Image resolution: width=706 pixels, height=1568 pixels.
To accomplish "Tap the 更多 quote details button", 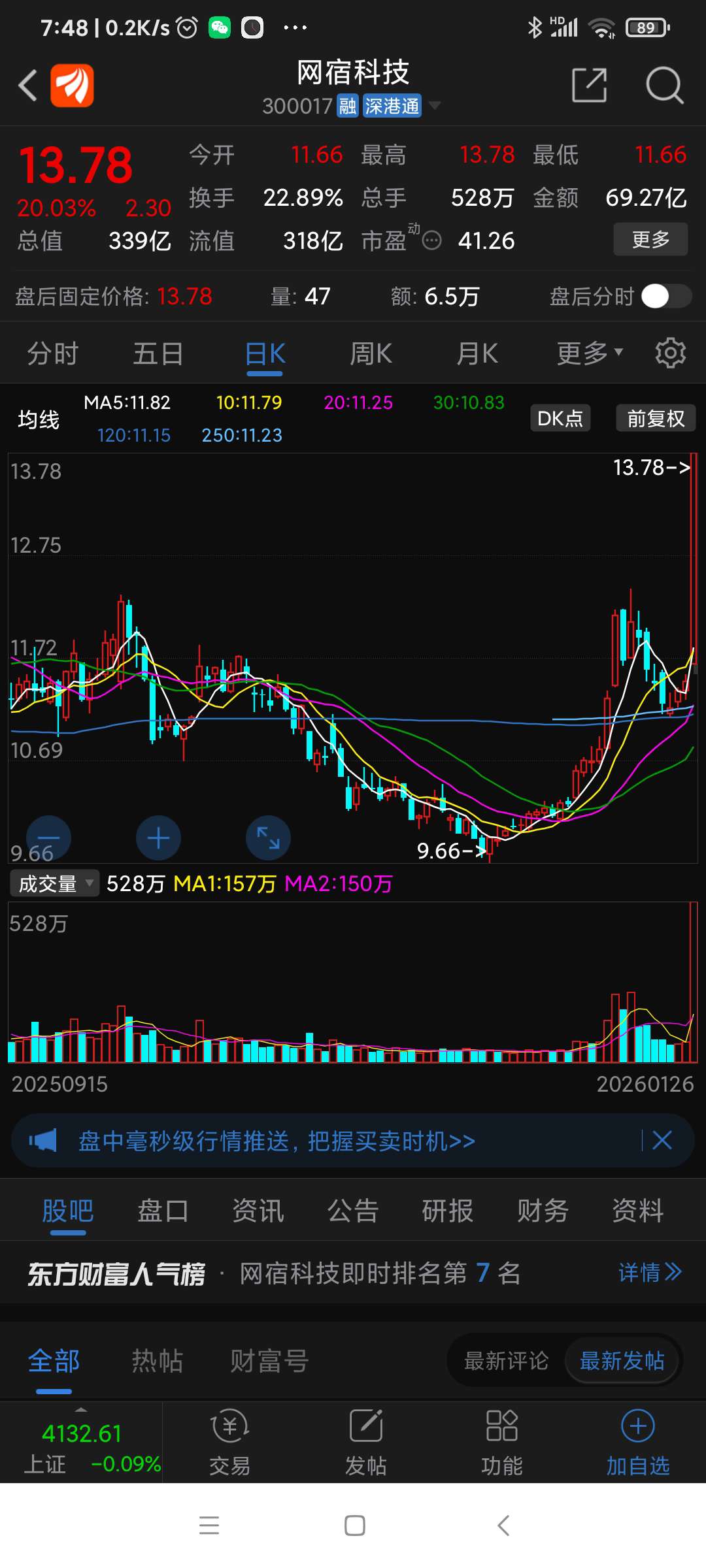I will [x=650, y=239].
